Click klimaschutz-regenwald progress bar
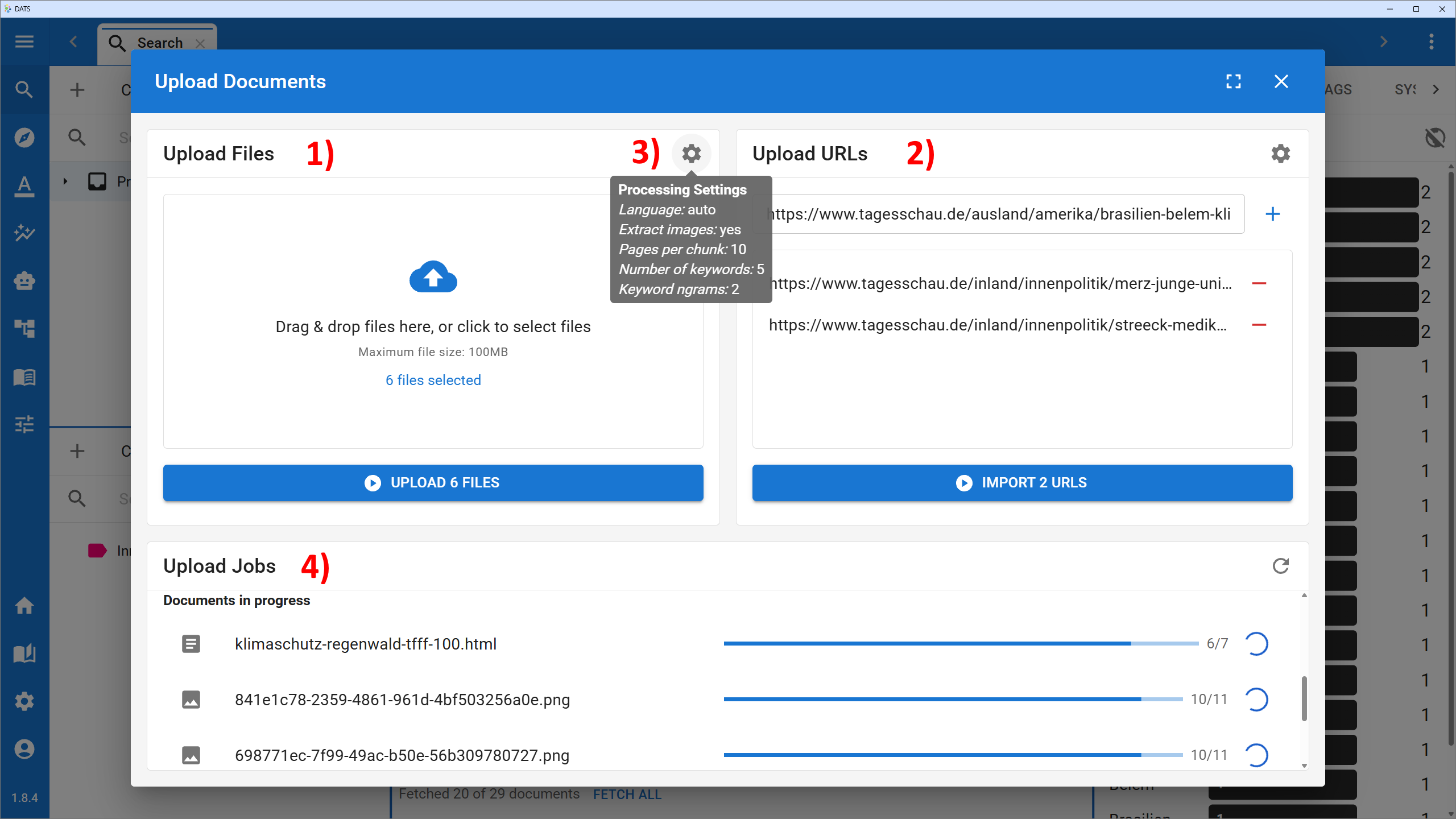The width and height of the screenshot is (1456, 819). pyautogui.click(x=961, y=644)
